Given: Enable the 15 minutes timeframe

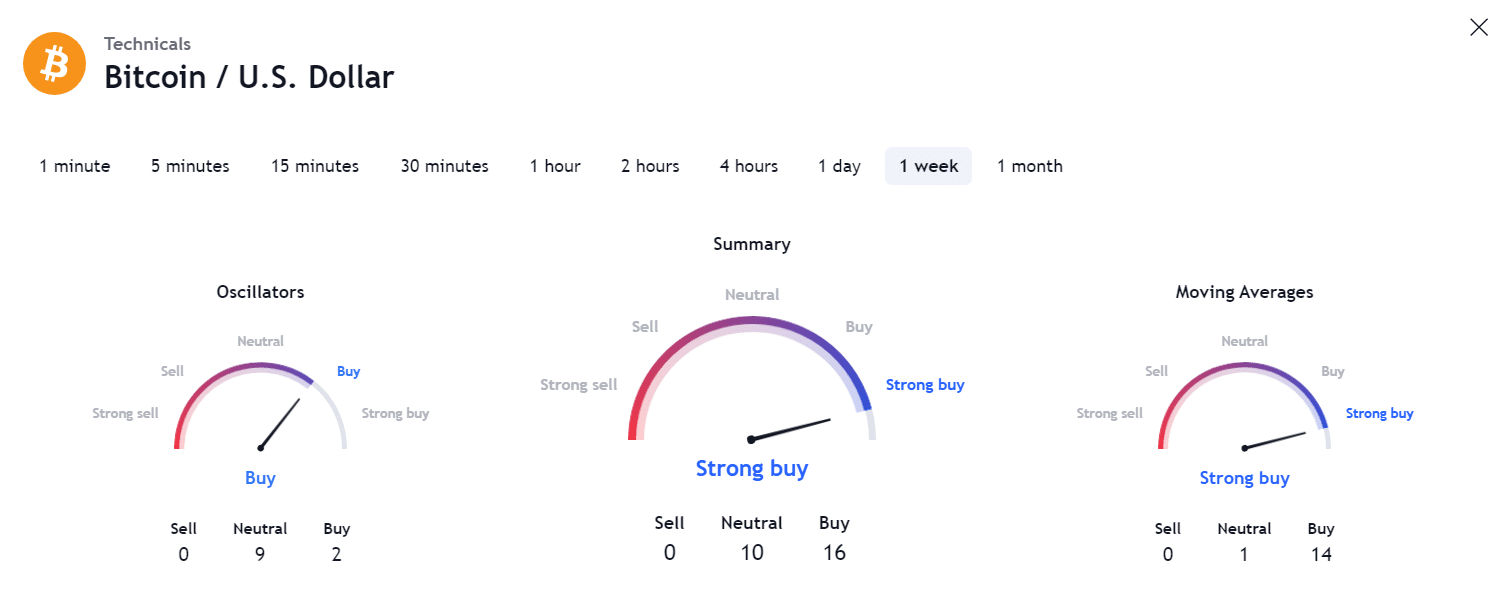Looking at the screenshot, I should [x=314, y=166].
